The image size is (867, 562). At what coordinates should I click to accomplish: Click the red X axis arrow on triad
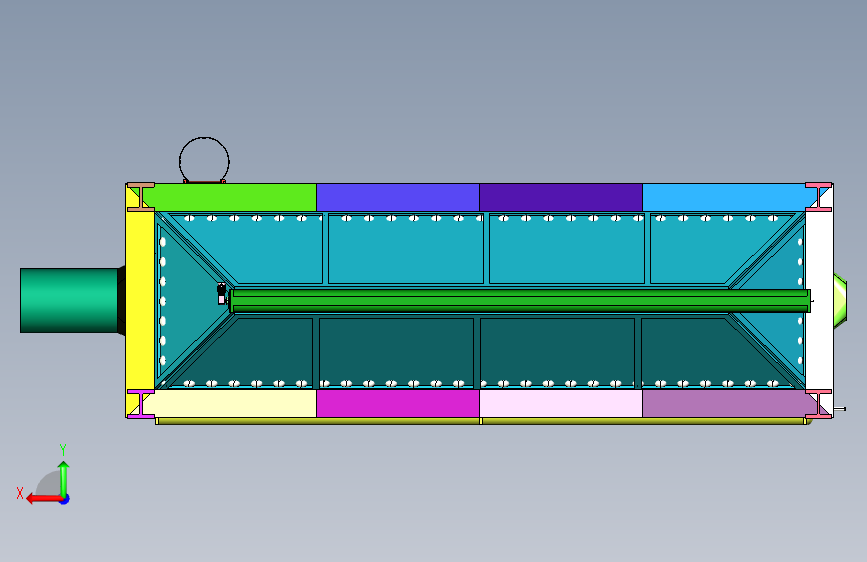44,499
